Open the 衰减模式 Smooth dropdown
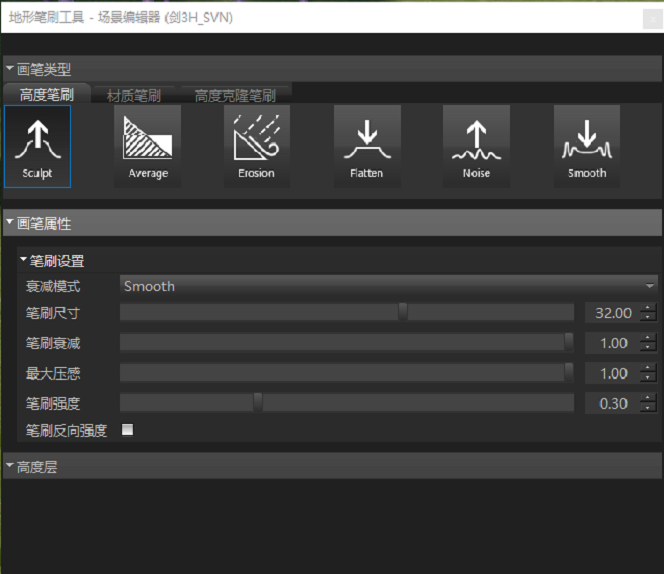Image resolution: width=664 pixels, height=574 pixels. pos(389,286)
